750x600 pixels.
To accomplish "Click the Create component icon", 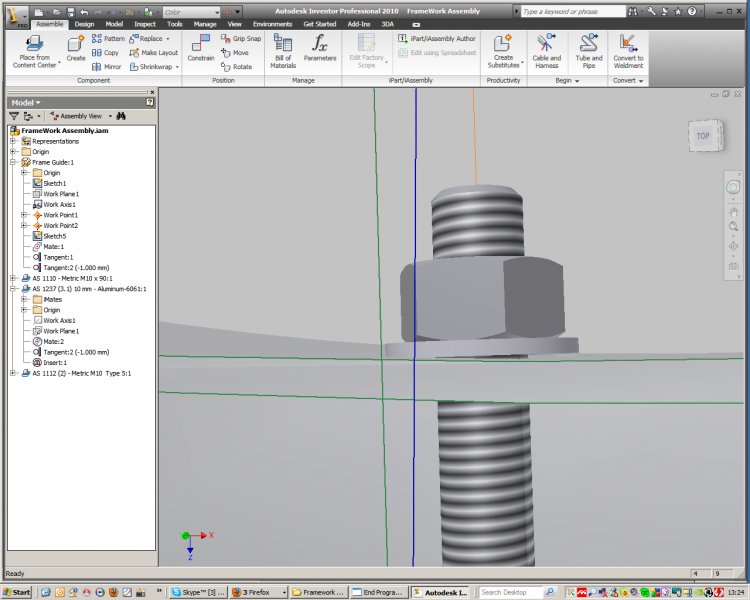I will coord(76,48).
